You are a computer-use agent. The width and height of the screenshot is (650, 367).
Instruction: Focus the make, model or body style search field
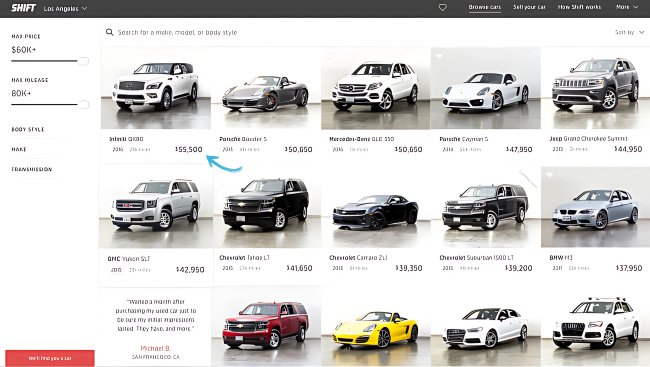[177, 32]
